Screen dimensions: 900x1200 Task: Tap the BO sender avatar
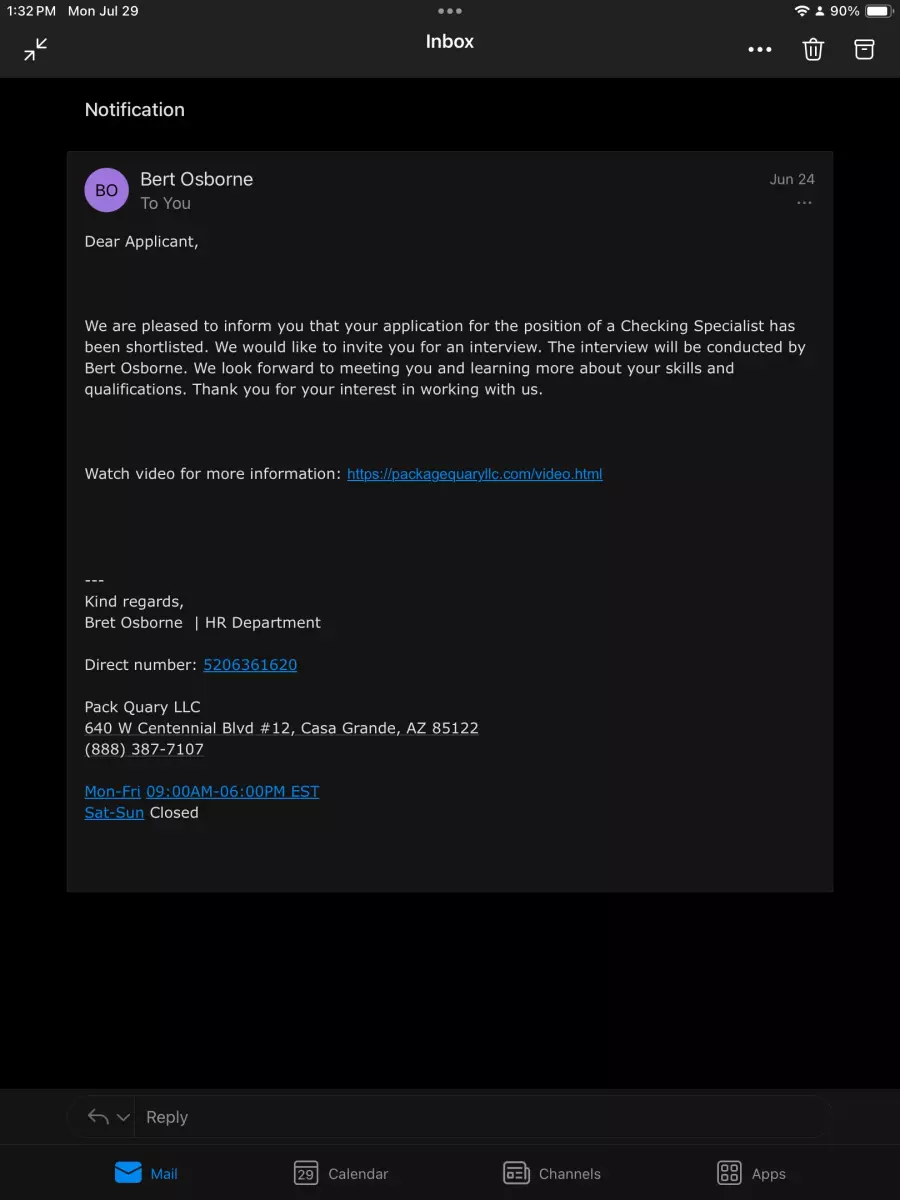[106, 190]
